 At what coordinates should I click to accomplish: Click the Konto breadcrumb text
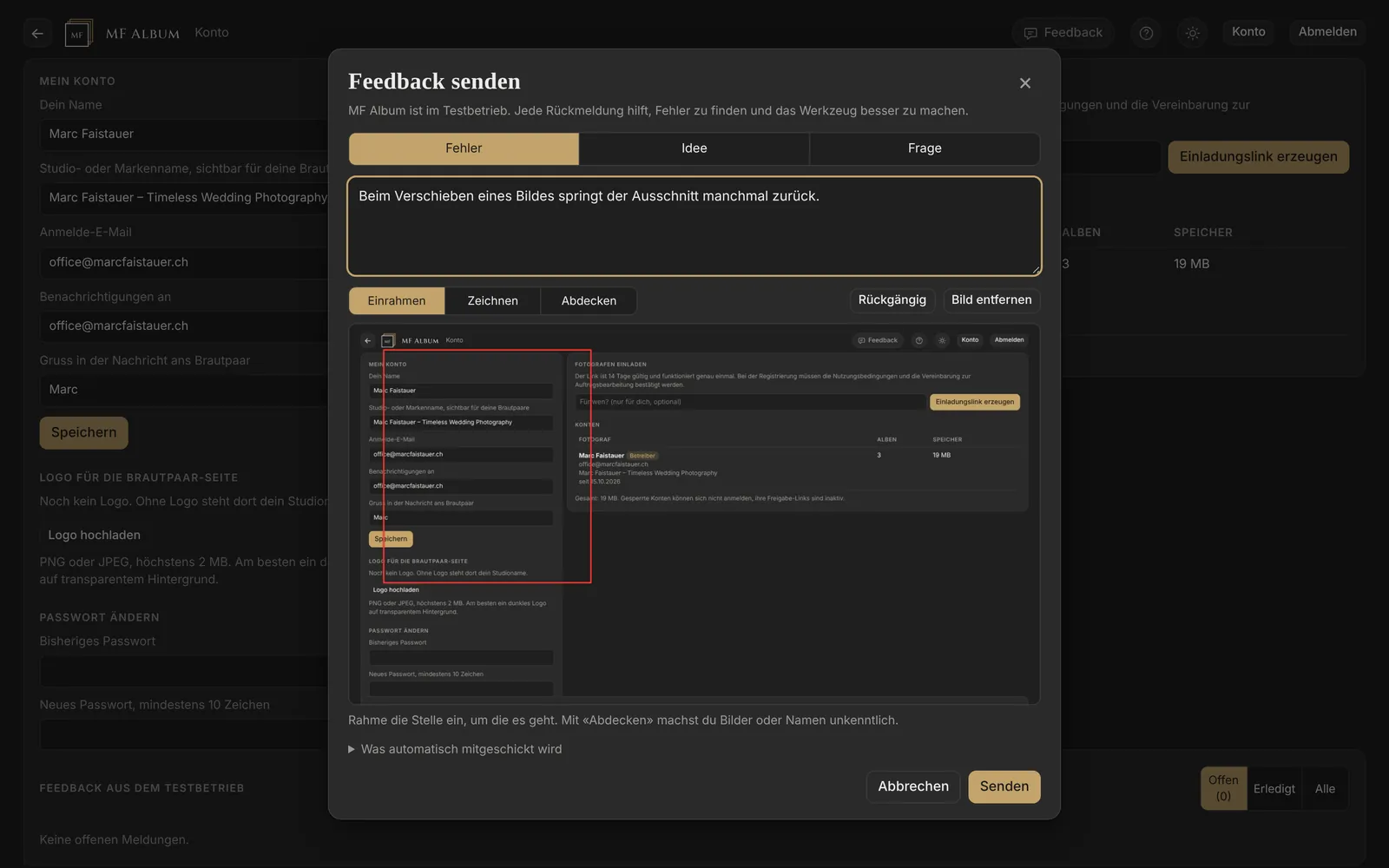pyautogui.click(x=212, y=32)
